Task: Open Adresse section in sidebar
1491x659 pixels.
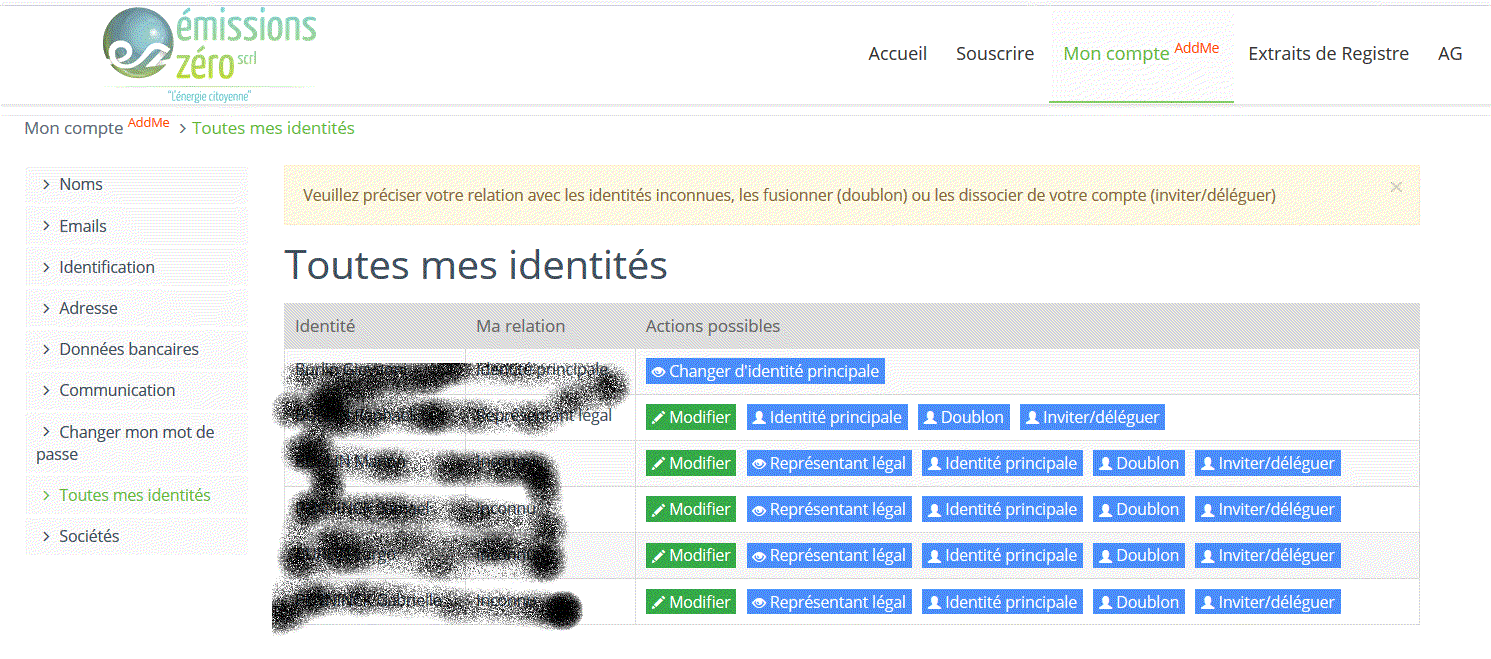Action: pos(88,308)
